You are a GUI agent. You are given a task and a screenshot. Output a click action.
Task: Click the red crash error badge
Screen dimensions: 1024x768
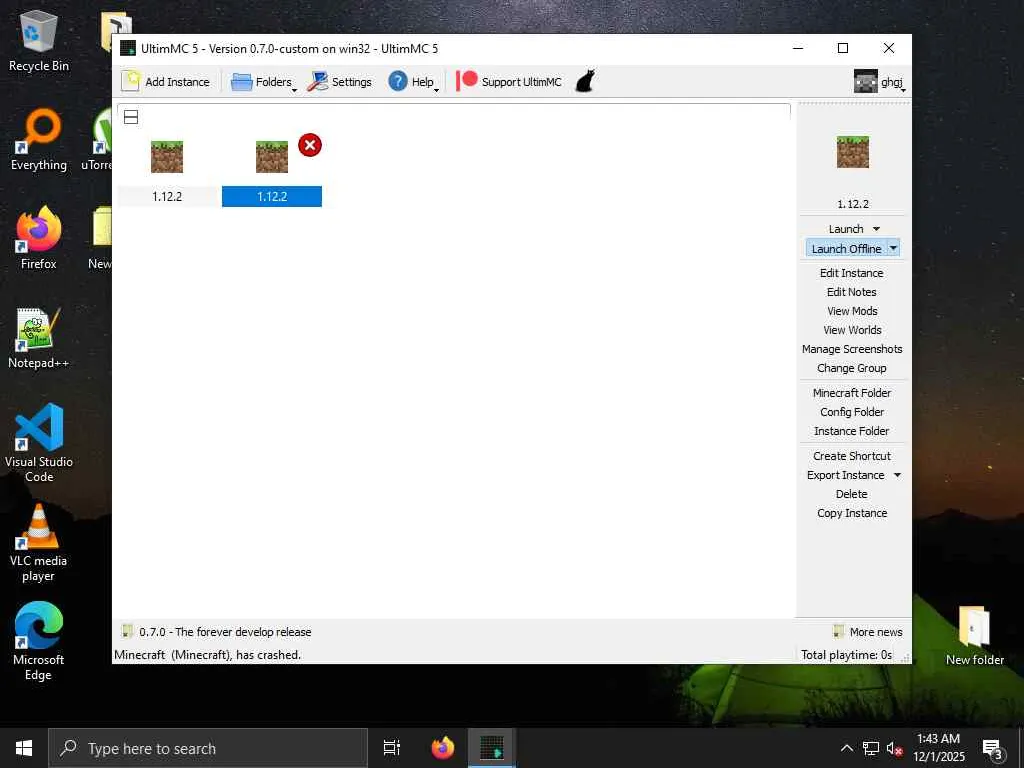click(310, 145)
